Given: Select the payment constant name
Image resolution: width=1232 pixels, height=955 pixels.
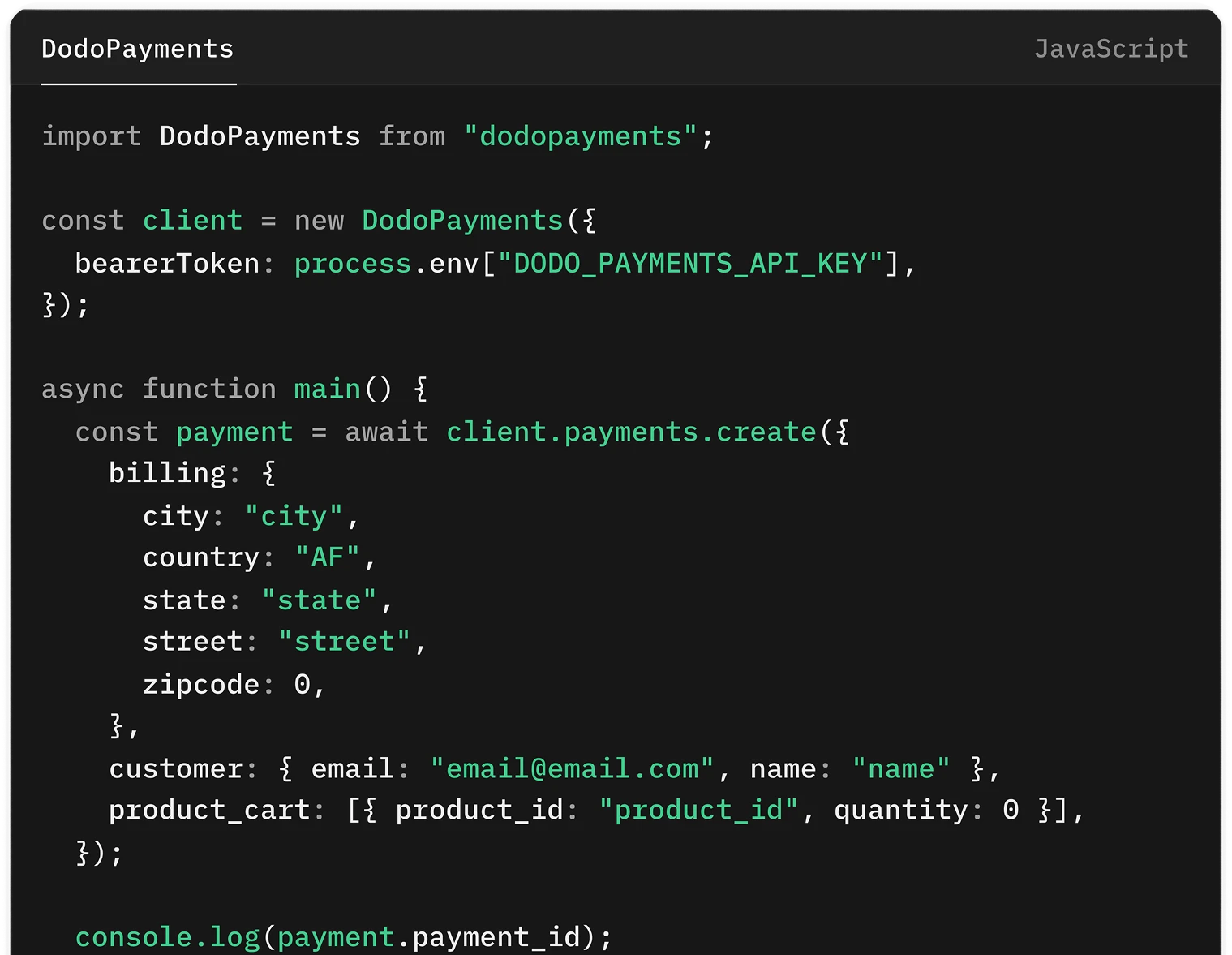Looking at the screenshot, I should (234, 431).
